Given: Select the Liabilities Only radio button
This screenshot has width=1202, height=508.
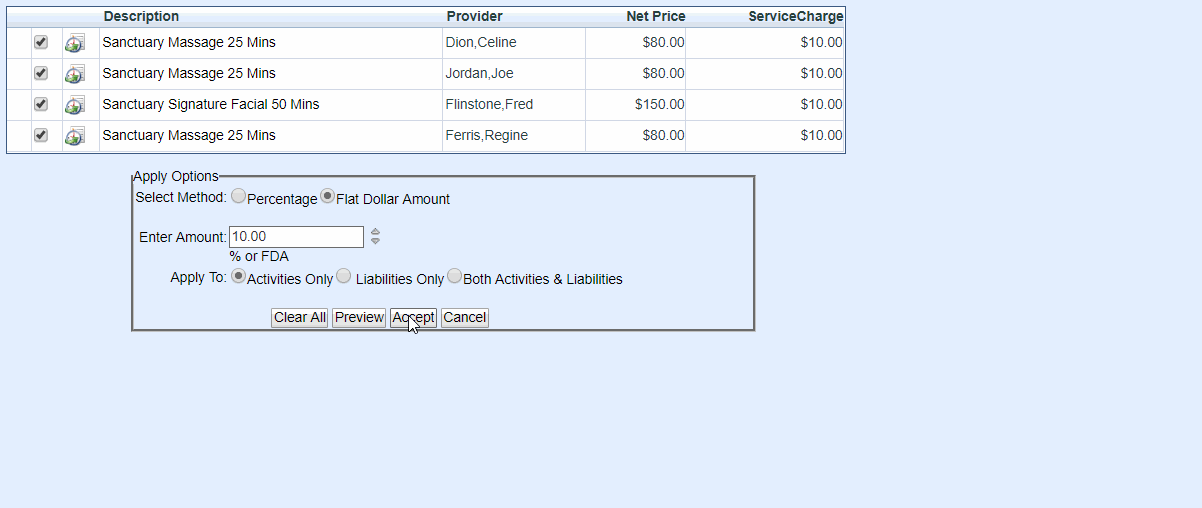Looking at the screenshot, I should [x=344, y=277].
